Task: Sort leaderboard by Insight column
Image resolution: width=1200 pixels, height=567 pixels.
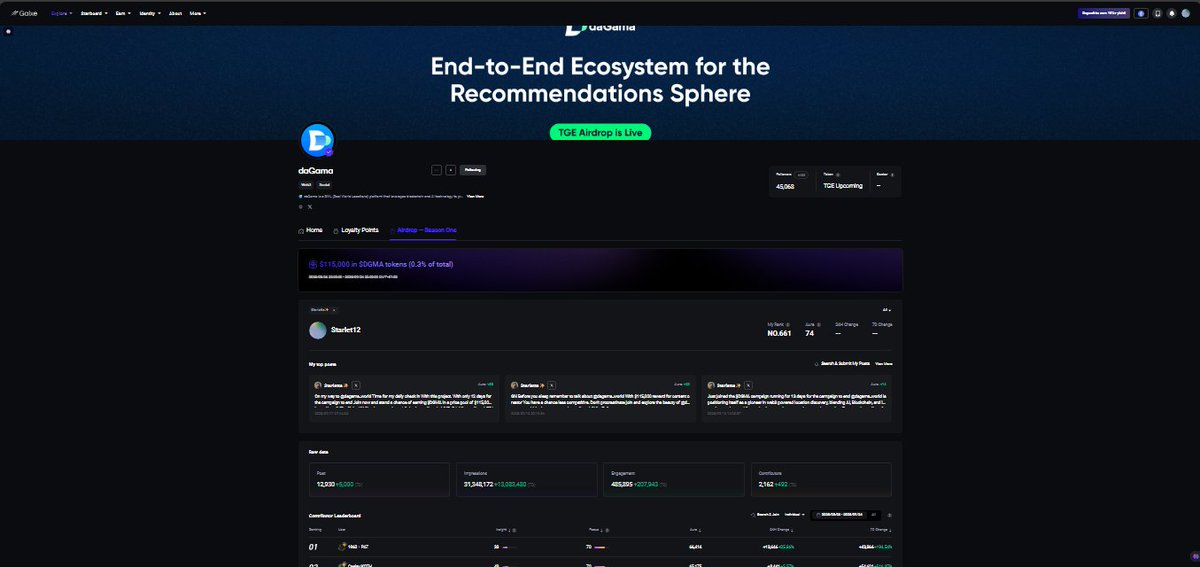Action: pyautogui.click(x=502, y=530)
